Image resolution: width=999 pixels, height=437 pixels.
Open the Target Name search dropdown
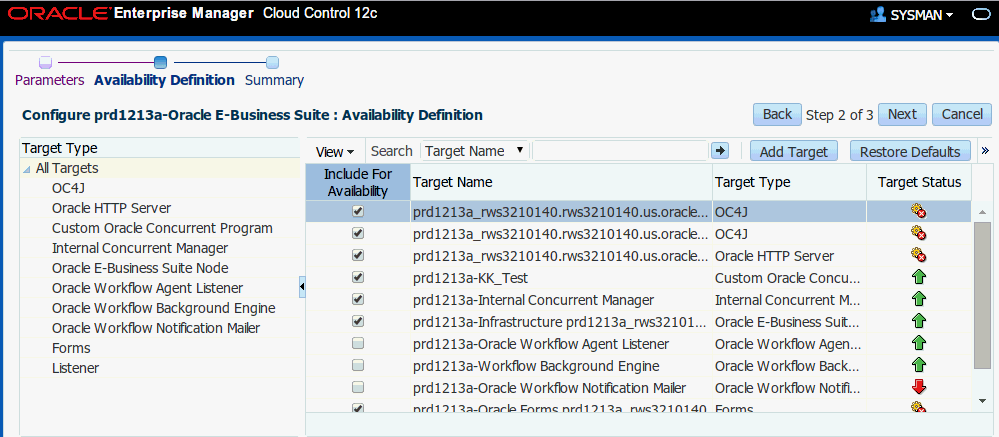[x=474, y=151]
